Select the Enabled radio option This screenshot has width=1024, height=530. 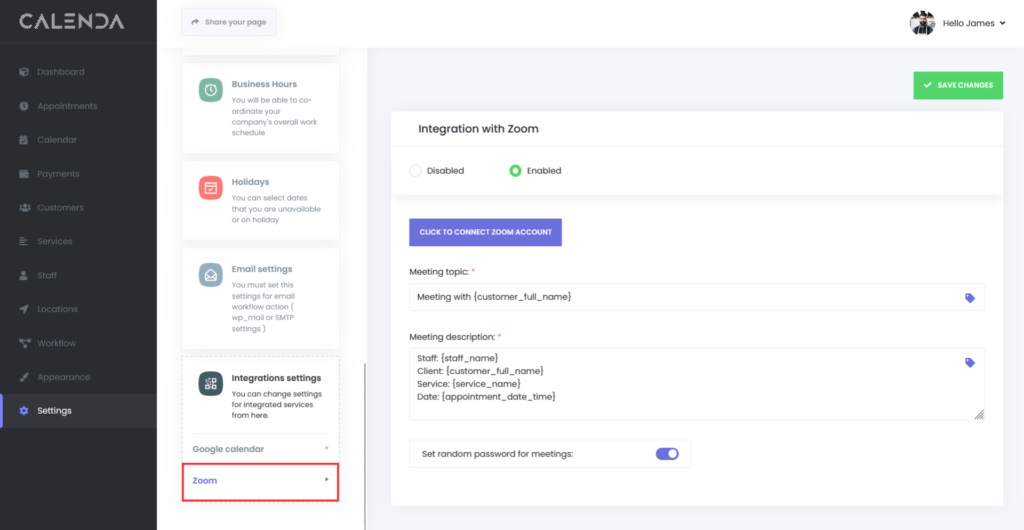[515, 171]
